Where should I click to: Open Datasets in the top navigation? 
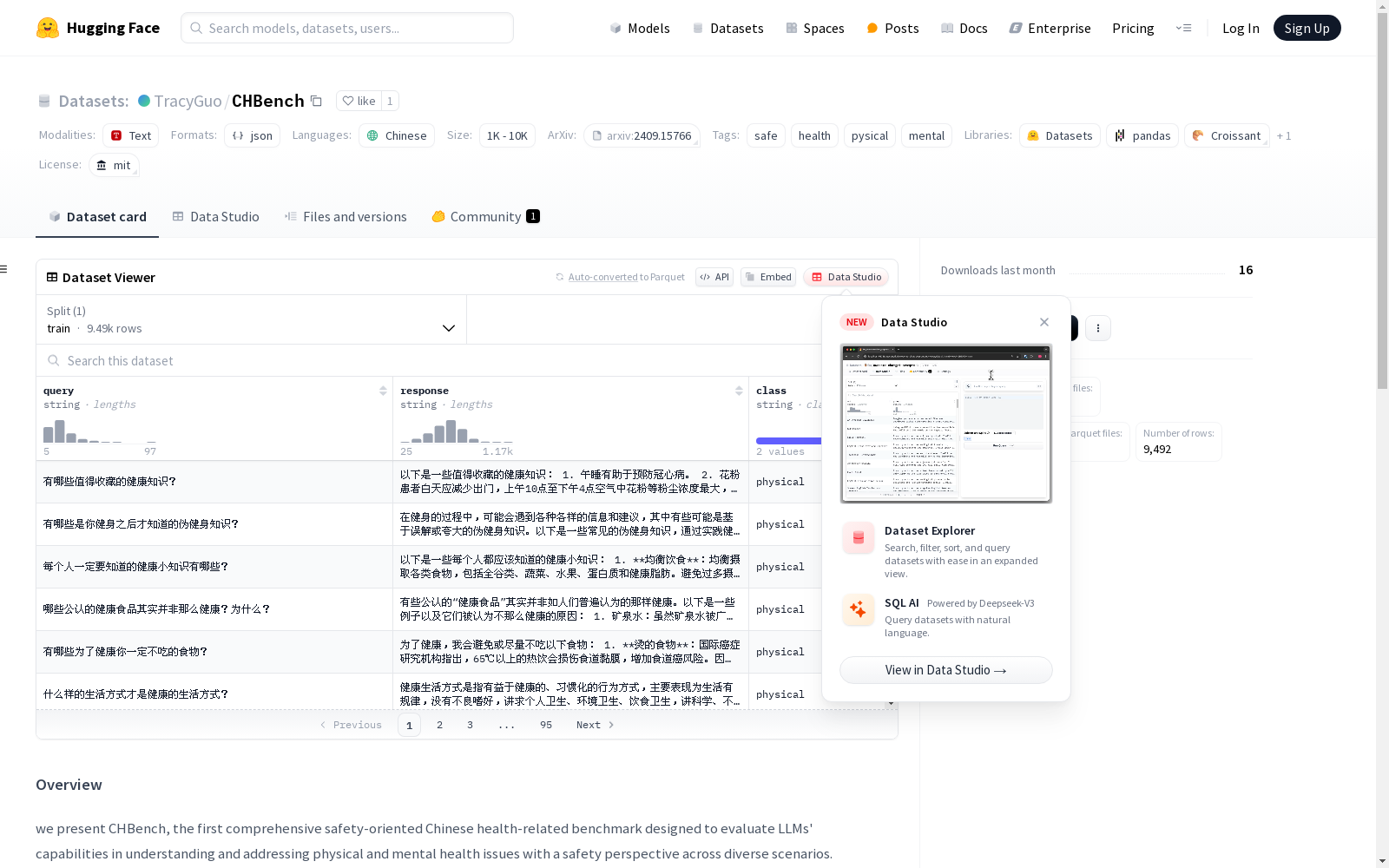(x=727, y=28)
